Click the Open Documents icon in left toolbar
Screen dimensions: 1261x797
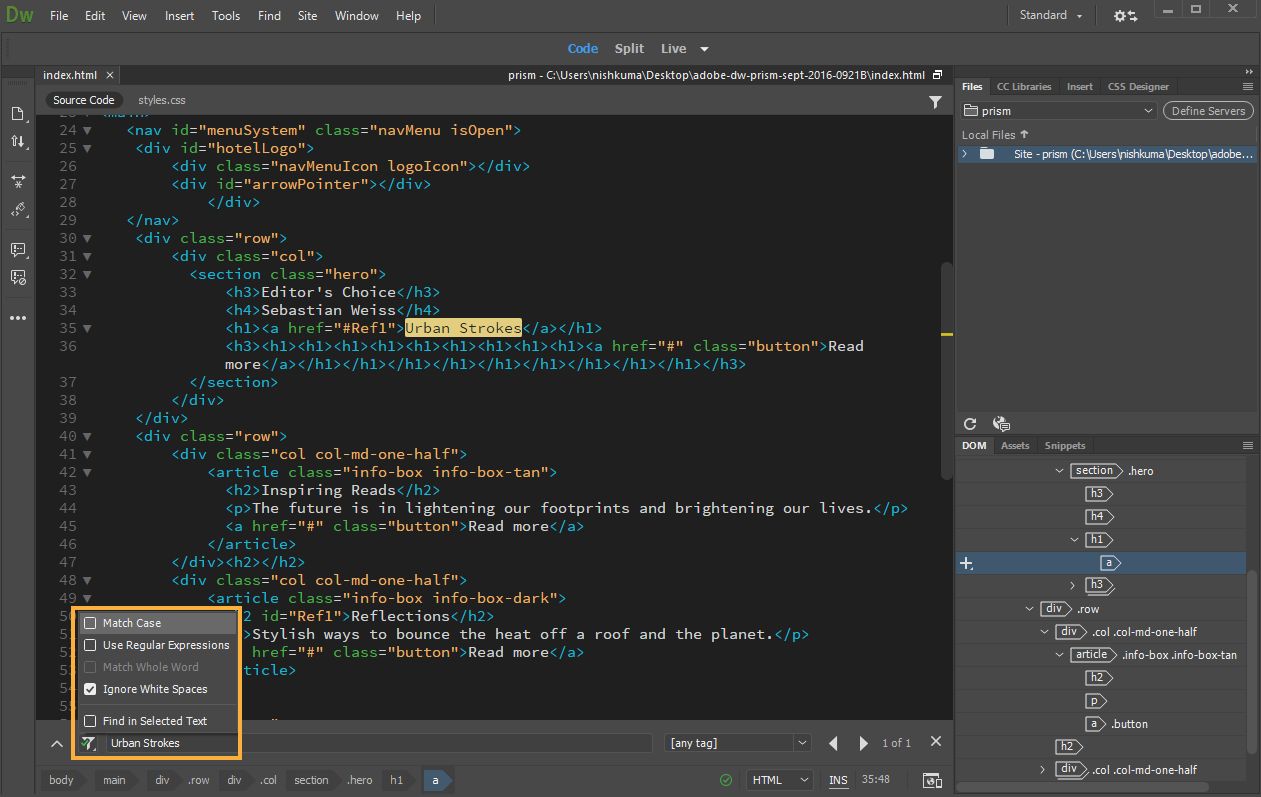click(18, 113)
